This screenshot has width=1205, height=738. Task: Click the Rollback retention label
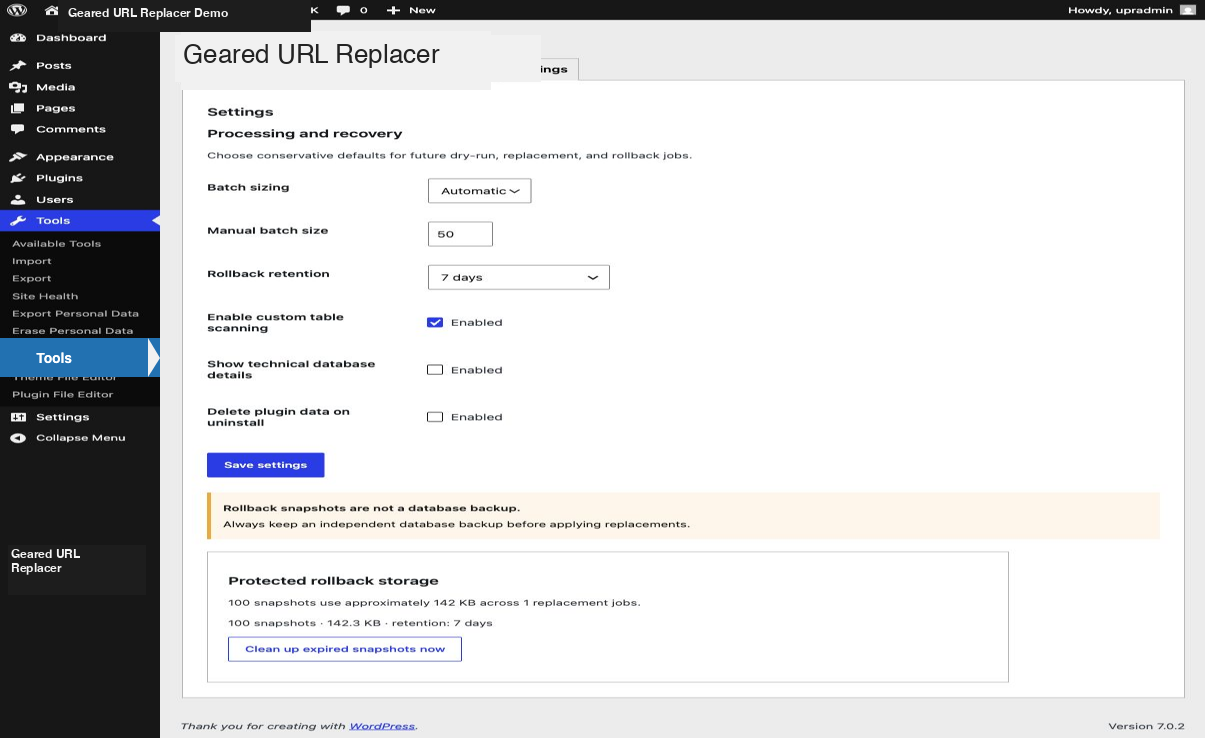coord(268,273)
